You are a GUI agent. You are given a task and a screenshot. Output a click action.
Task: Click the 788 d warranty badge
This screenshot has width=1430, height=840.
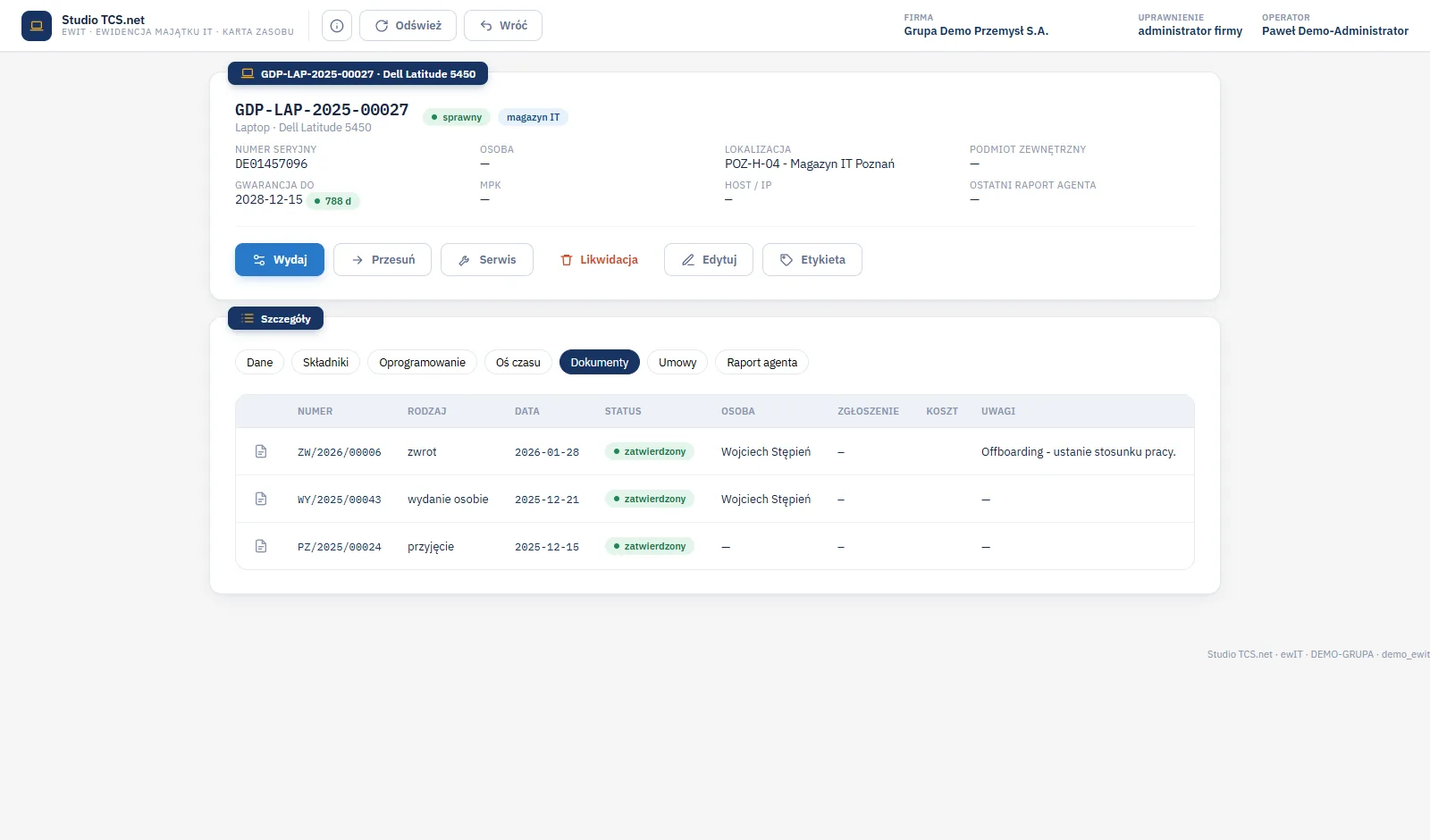(333, 201)
